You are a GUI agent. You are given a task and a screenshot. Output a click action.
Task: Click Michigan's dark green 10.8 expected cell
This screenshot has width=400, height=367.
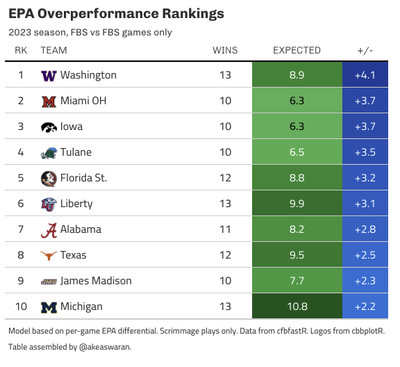coord(297,306)
